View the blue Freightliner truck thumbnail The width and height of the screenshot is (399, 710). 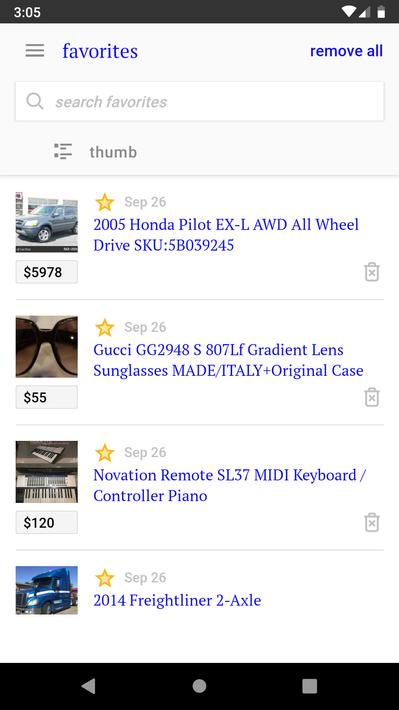point(47,590)
